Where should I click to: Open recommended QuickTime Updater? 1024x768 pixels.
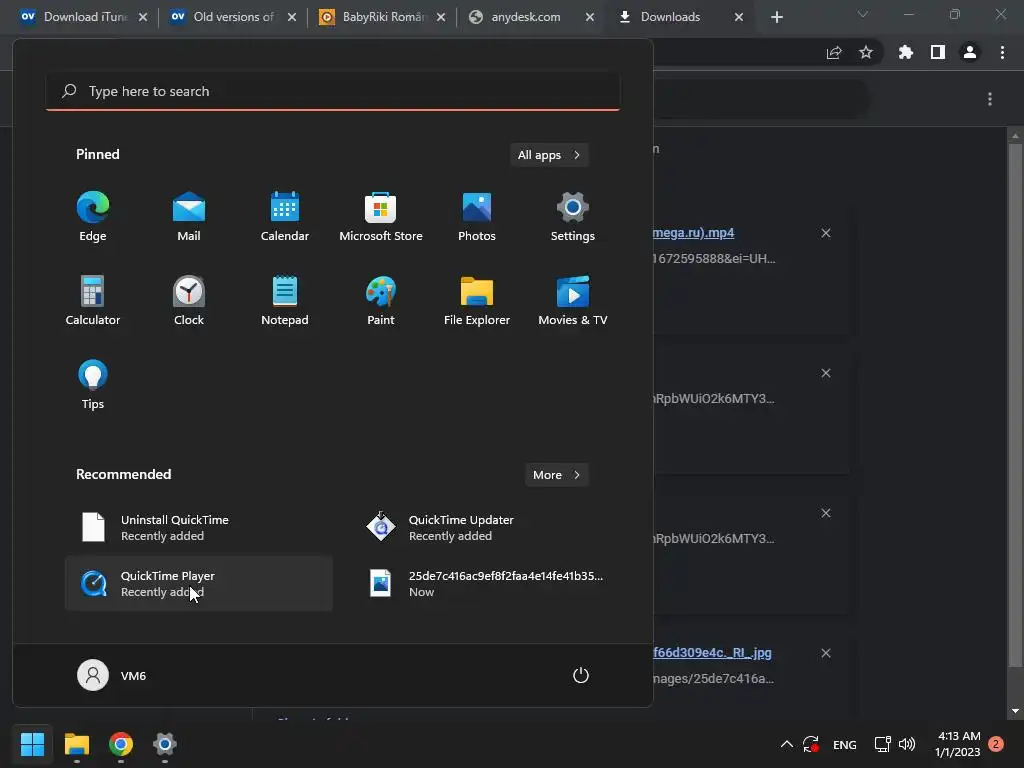click(487, 528)
